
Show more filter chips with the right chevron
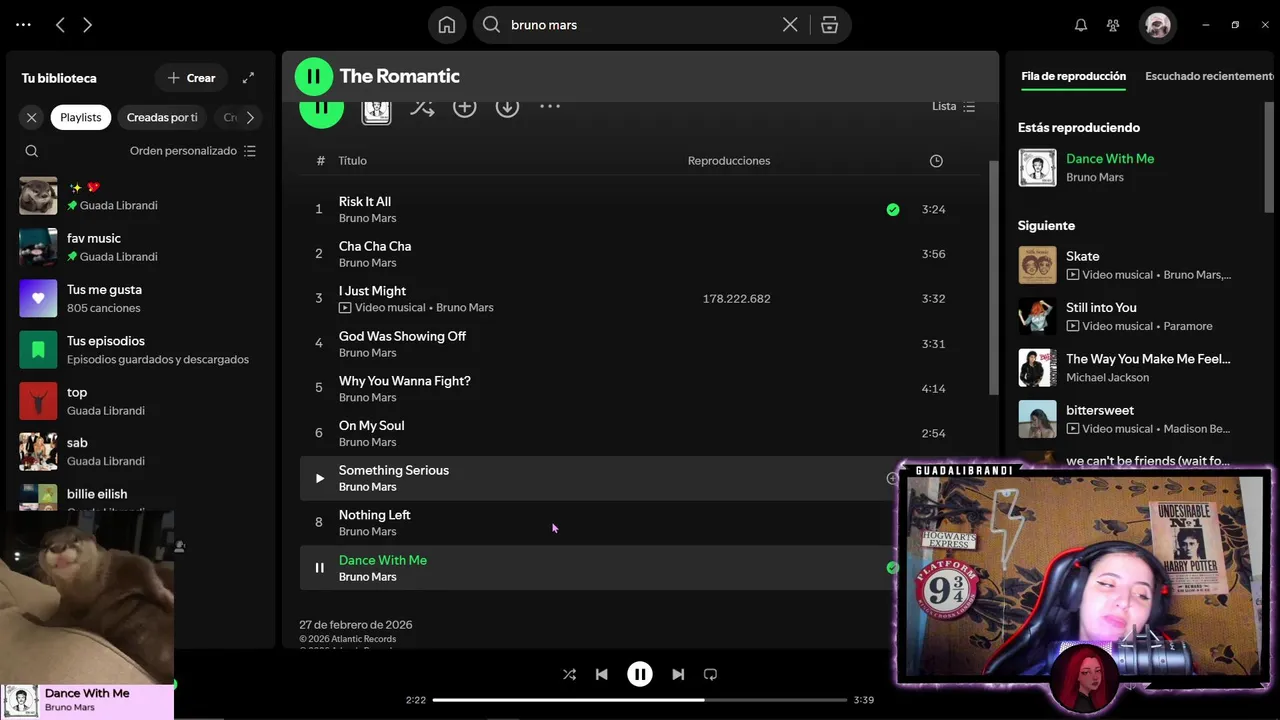tap(250, 117)
